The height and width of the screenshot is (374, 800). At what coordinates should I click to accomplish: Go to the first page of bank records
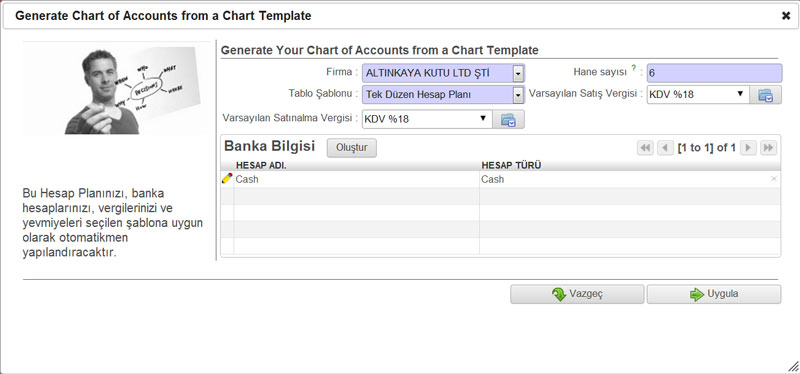coord(645,148)
